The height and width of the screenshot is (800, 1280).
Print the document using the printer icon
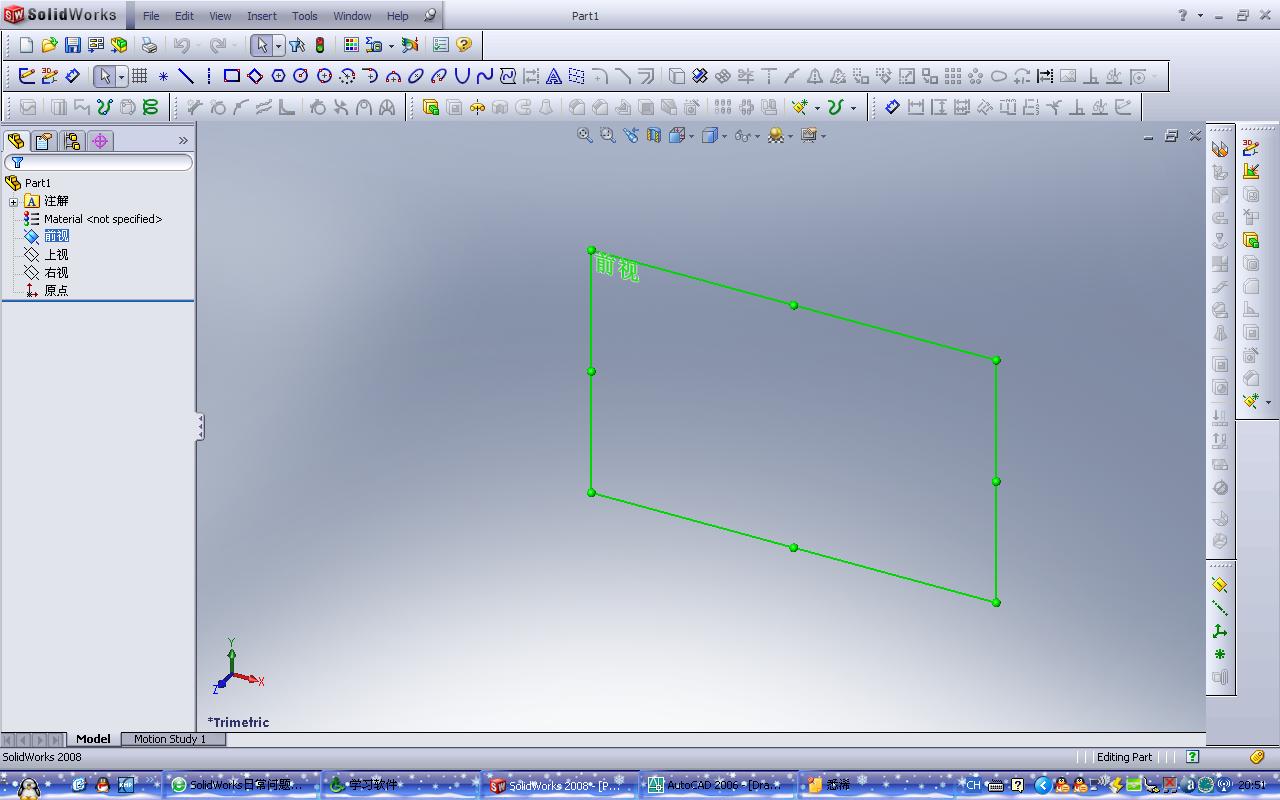(149, 45)
